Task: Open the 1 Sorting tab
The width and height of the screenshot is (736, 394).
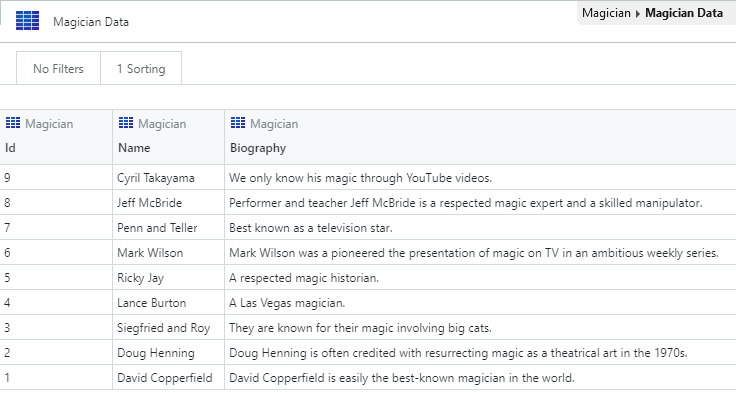Action: coord(141,69)
